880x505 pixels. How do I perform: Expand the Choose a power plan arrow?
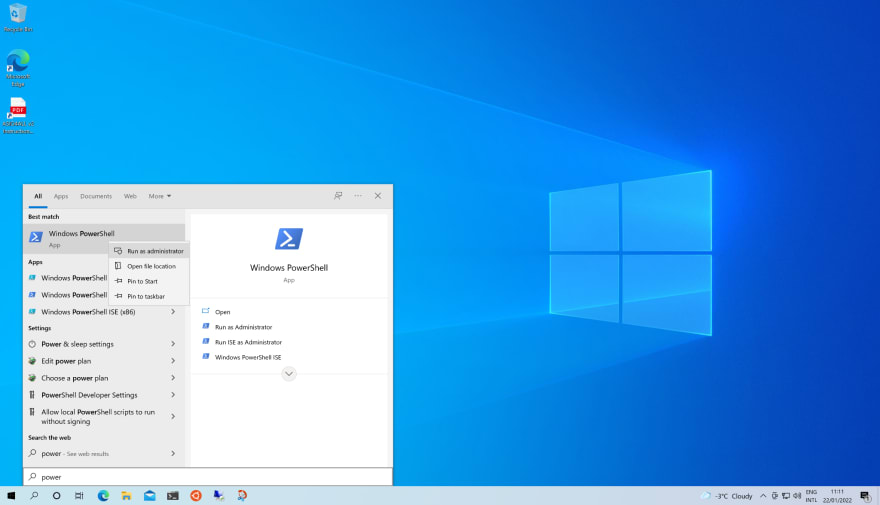(173, 378)
